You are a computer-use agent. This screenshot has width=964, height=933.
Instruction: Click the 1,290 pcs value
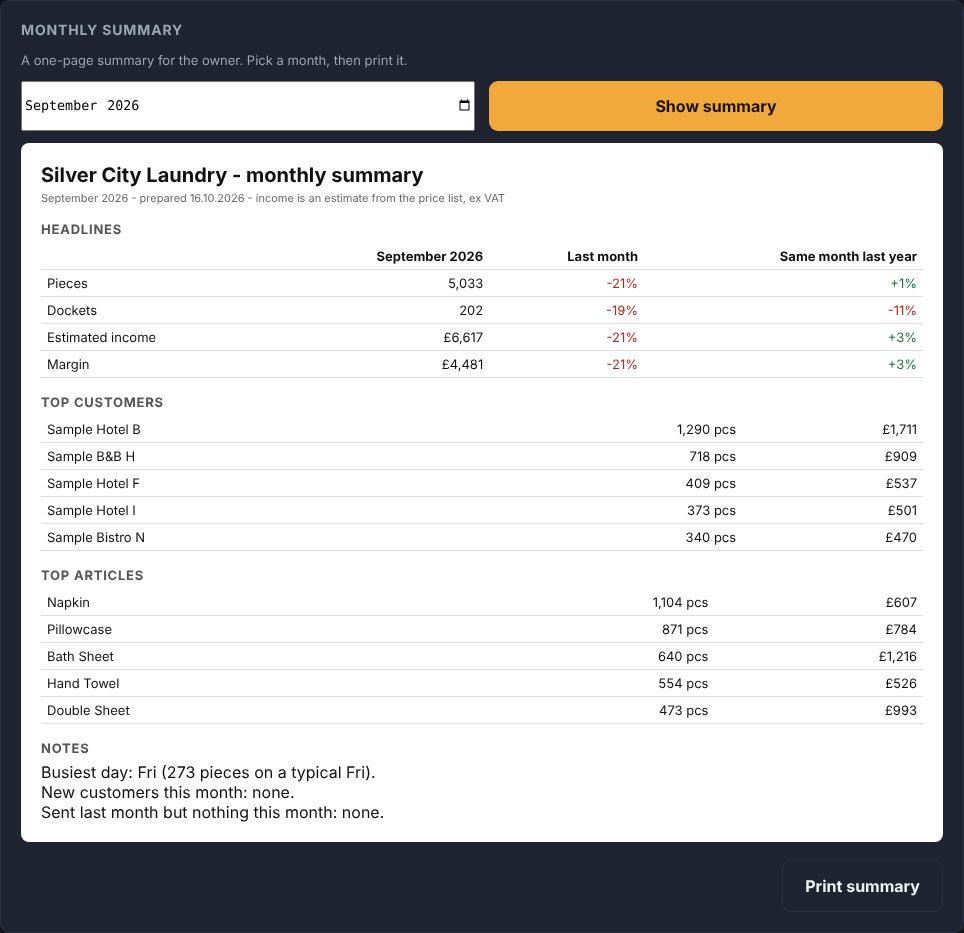[706, 430]
